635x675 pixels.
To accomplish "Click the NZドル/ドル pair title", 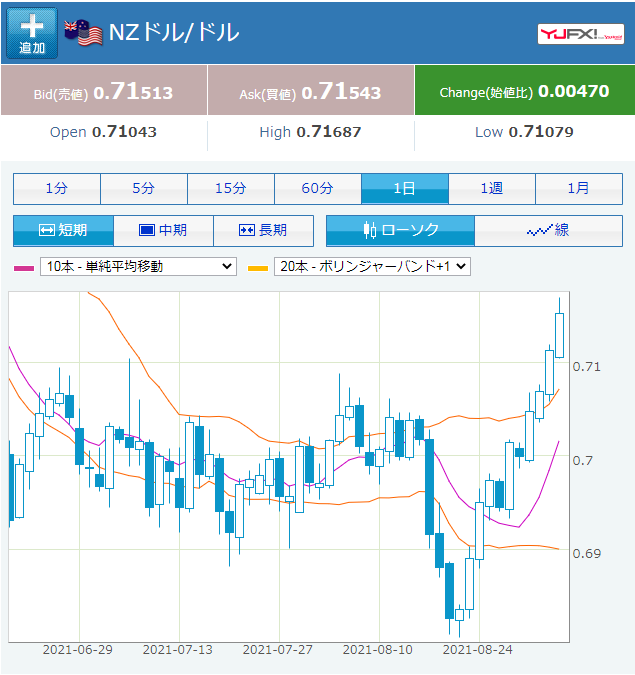I will (x=174, y=33).
